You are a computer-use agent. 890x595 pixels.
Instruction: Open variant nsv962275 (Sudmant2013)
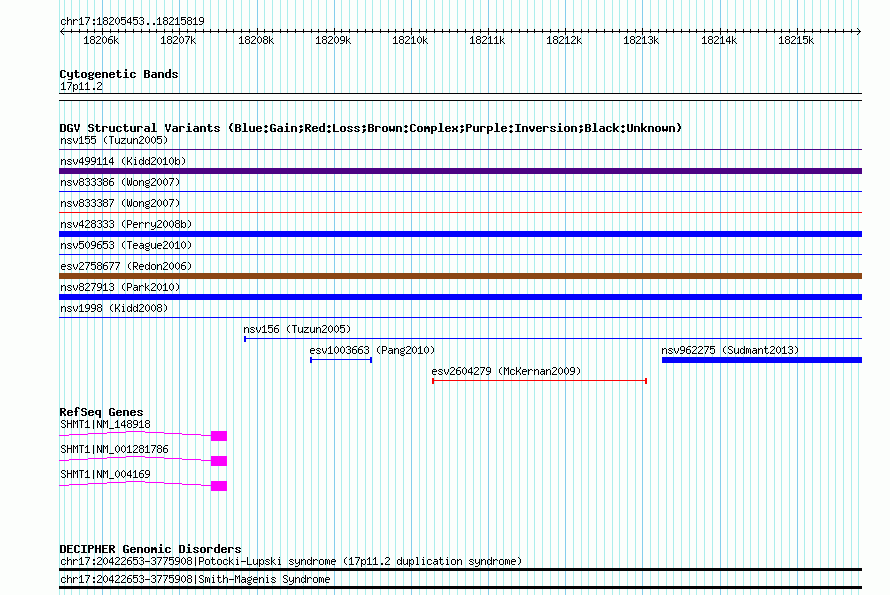730,350
